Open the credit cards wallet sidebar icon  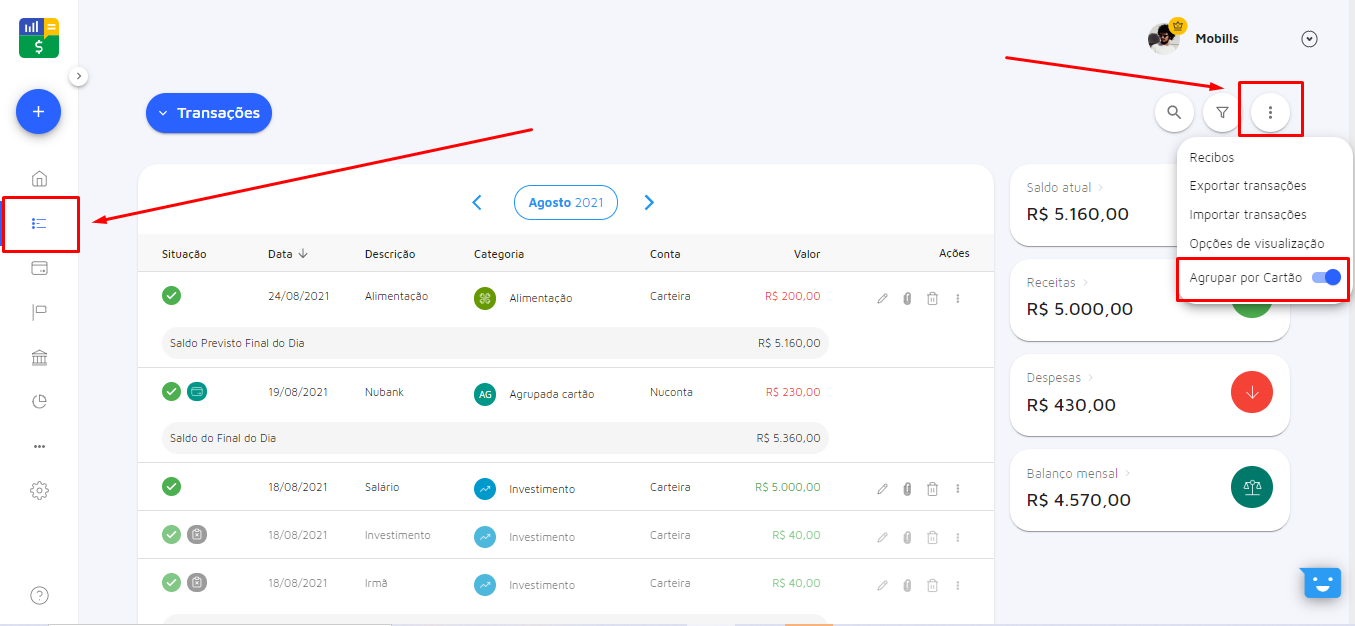[39, 268]
